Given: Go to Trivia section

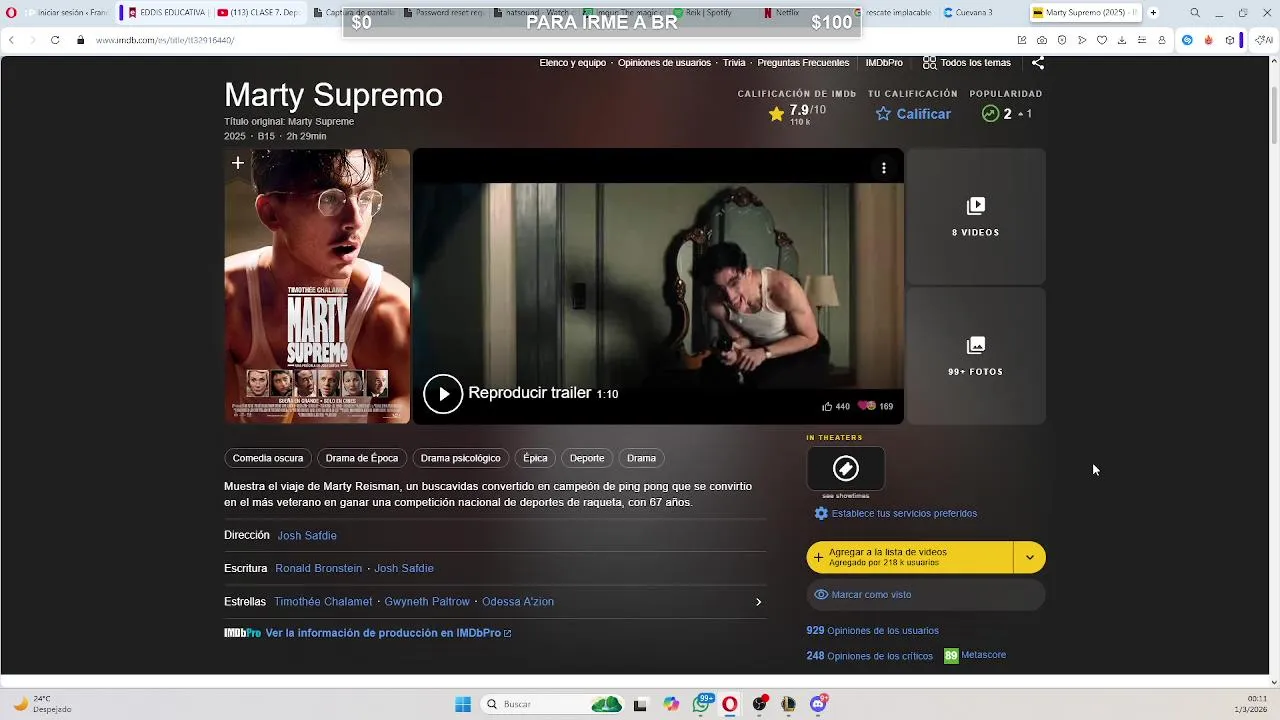Looking at the screenshot, I should point(734,62).
